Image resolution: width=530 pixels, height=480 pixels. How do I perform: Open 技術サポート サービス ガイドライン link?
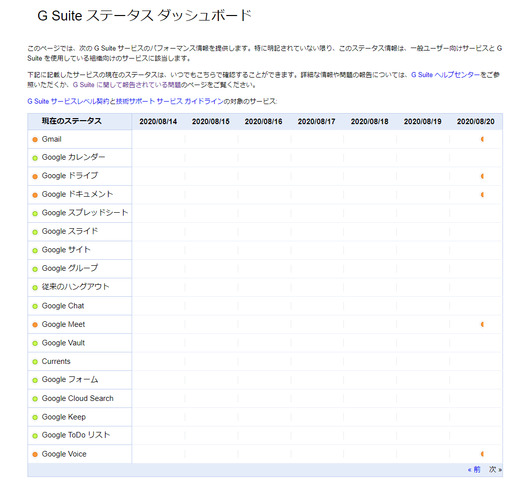(x=169, y=101)
